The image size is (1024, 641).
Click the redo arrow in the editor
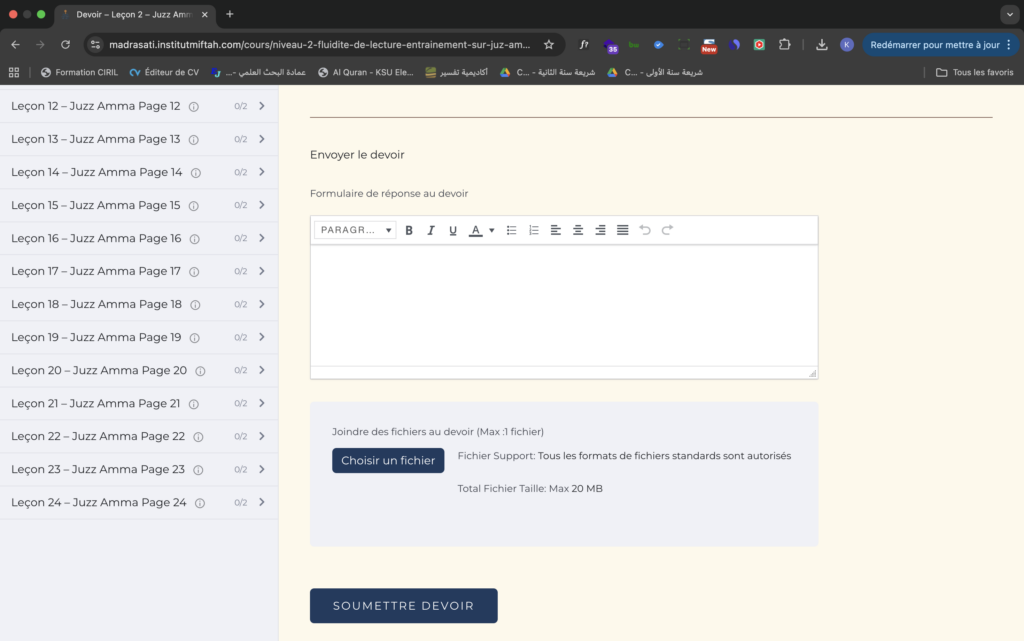(x=667, y=230)
